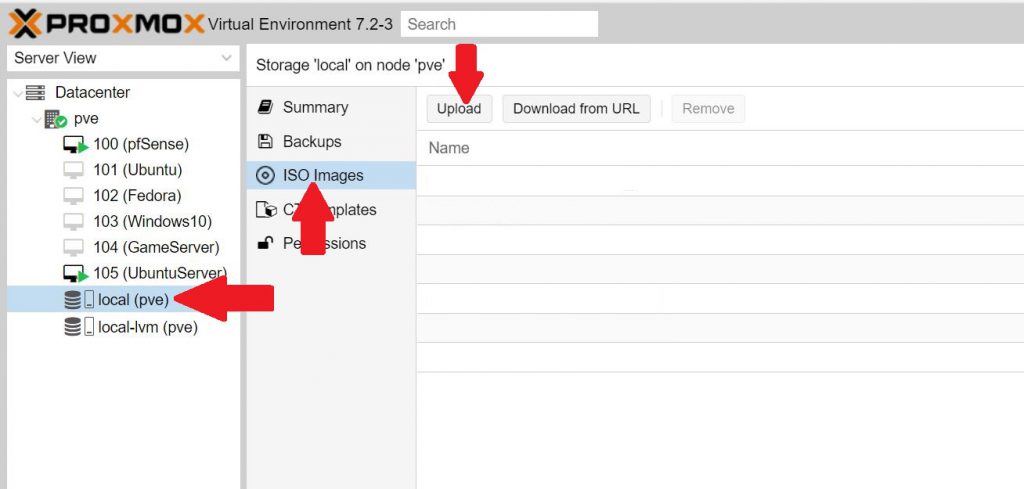1024x489 pixels.
Task: Focus the Search input field
Action: pos(499,24)
